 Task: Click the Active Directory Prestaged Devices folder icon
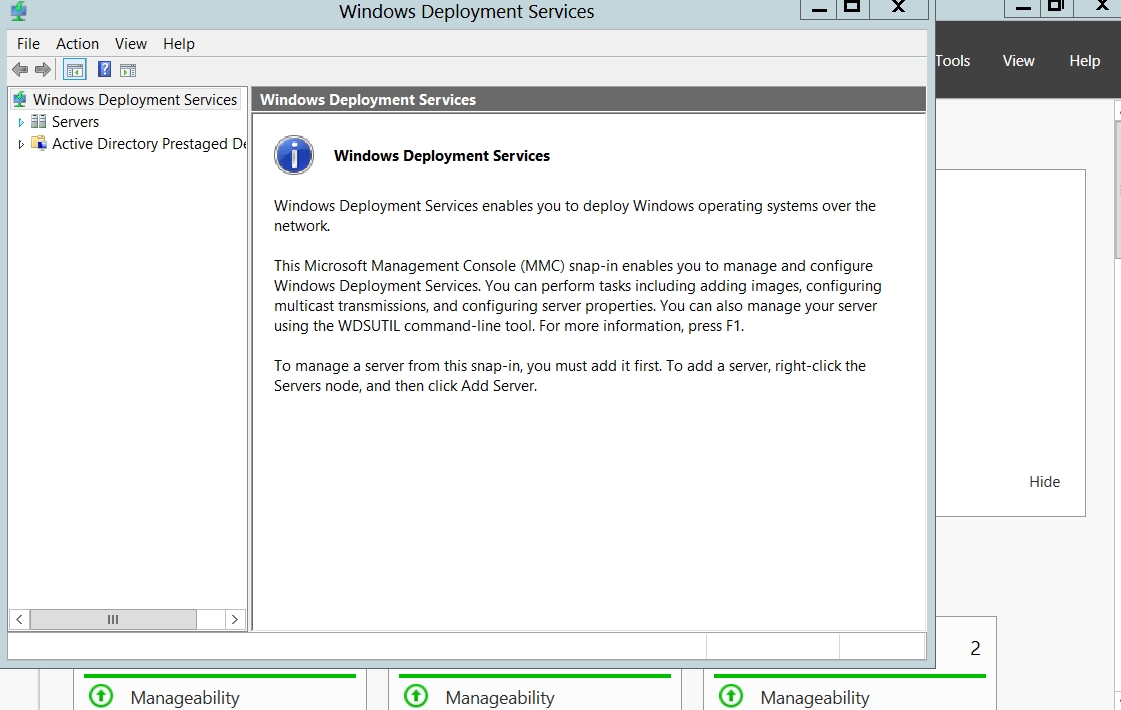click(39, 143)
